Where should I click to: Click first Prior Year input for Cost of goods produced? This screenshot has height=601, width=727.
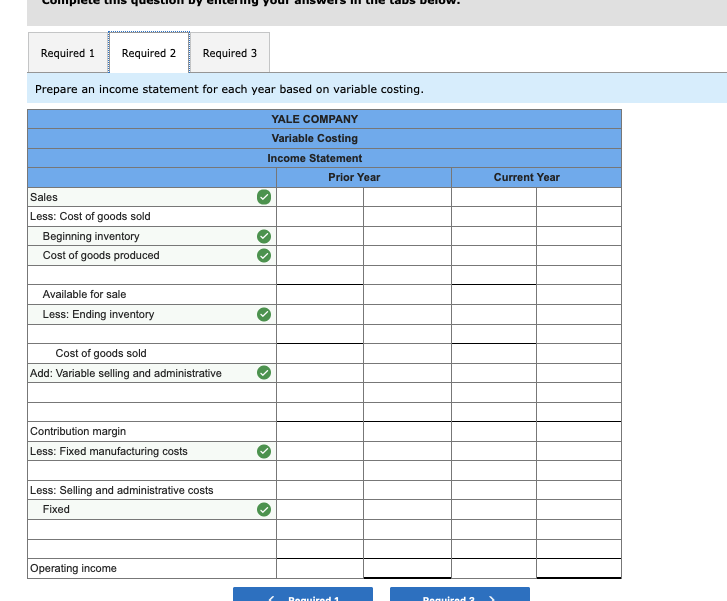[320, 256]
